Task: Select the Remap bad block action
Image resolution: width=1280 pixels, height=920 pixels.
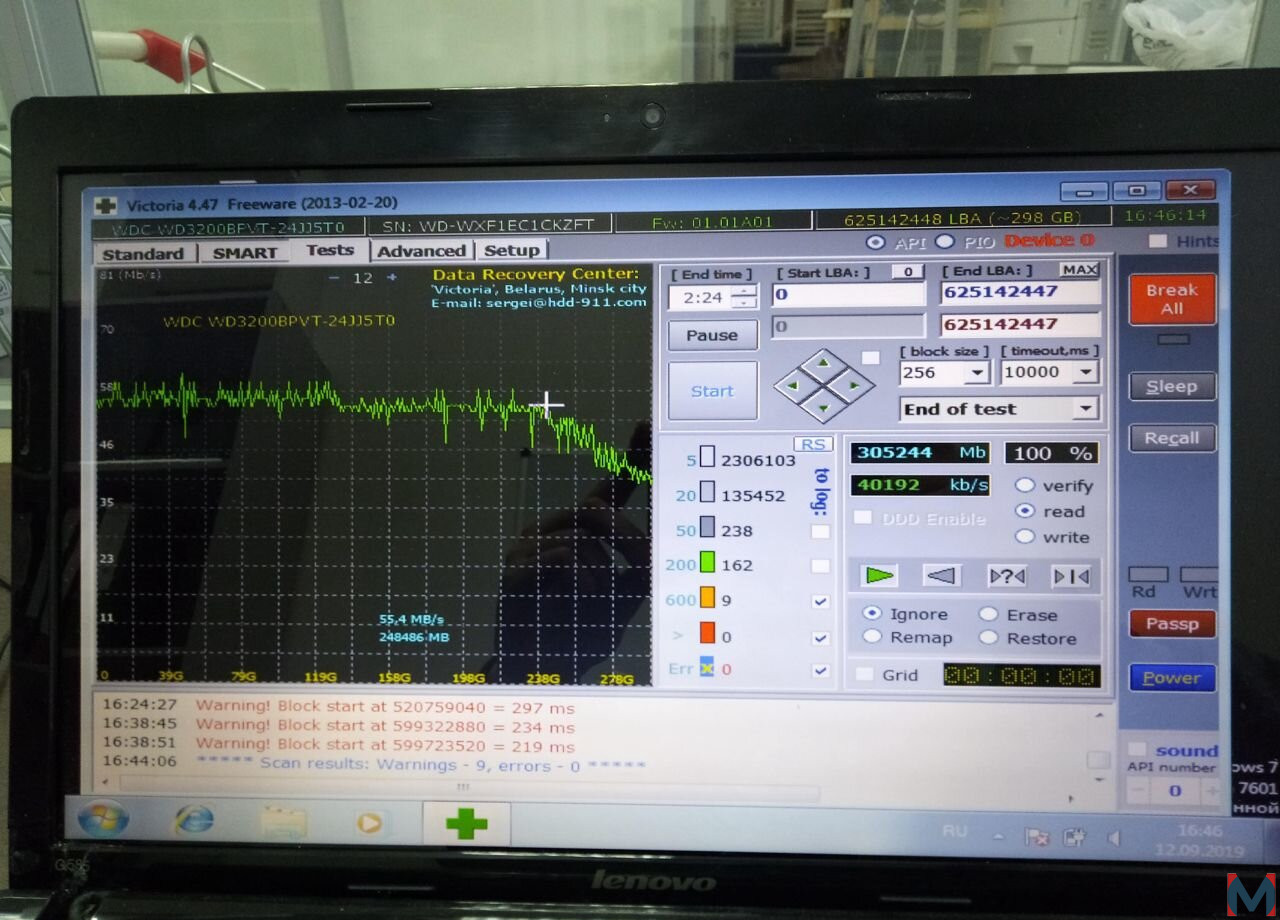Action: 872,637
